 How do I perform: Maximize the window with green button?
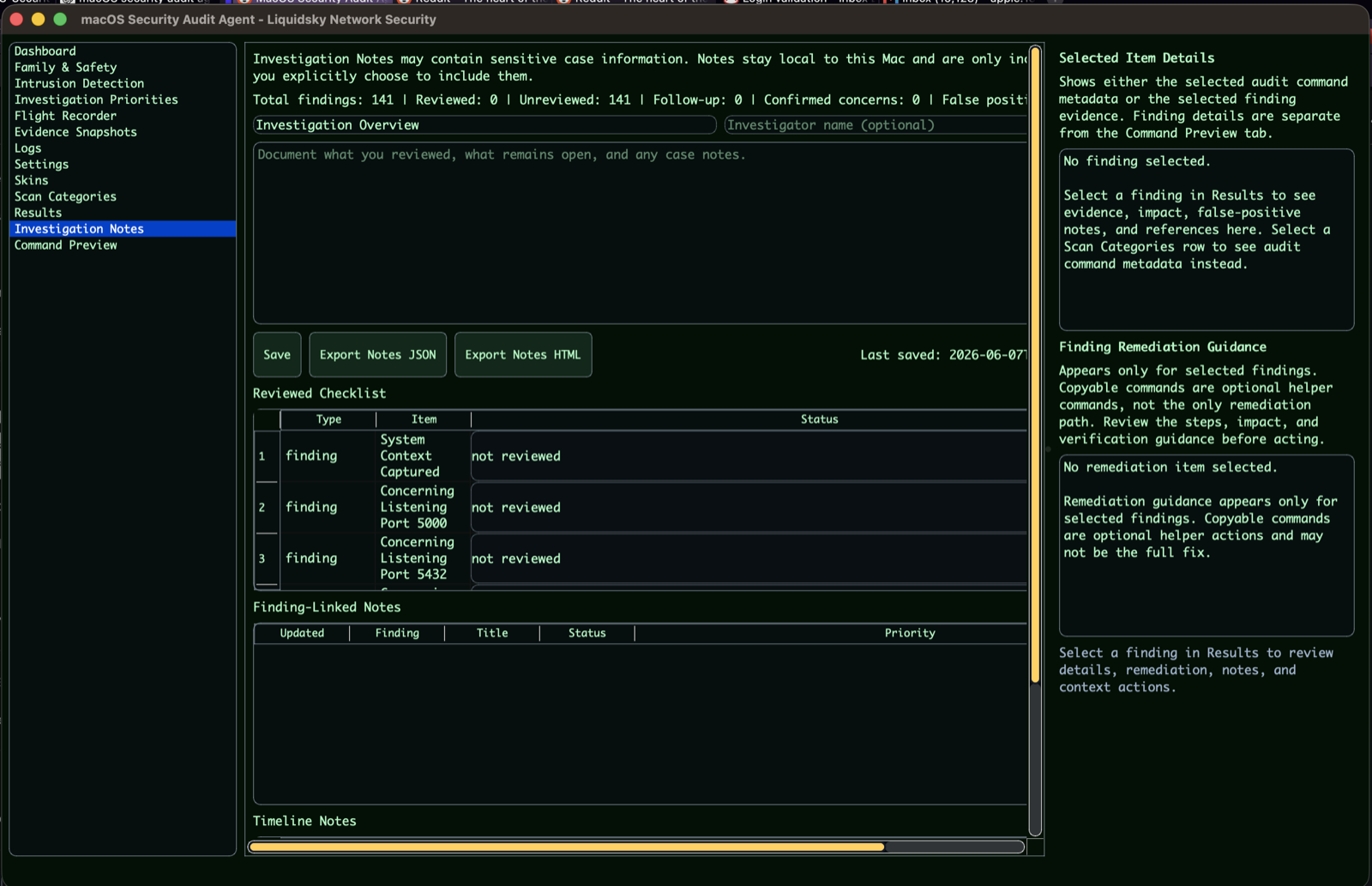60,19
